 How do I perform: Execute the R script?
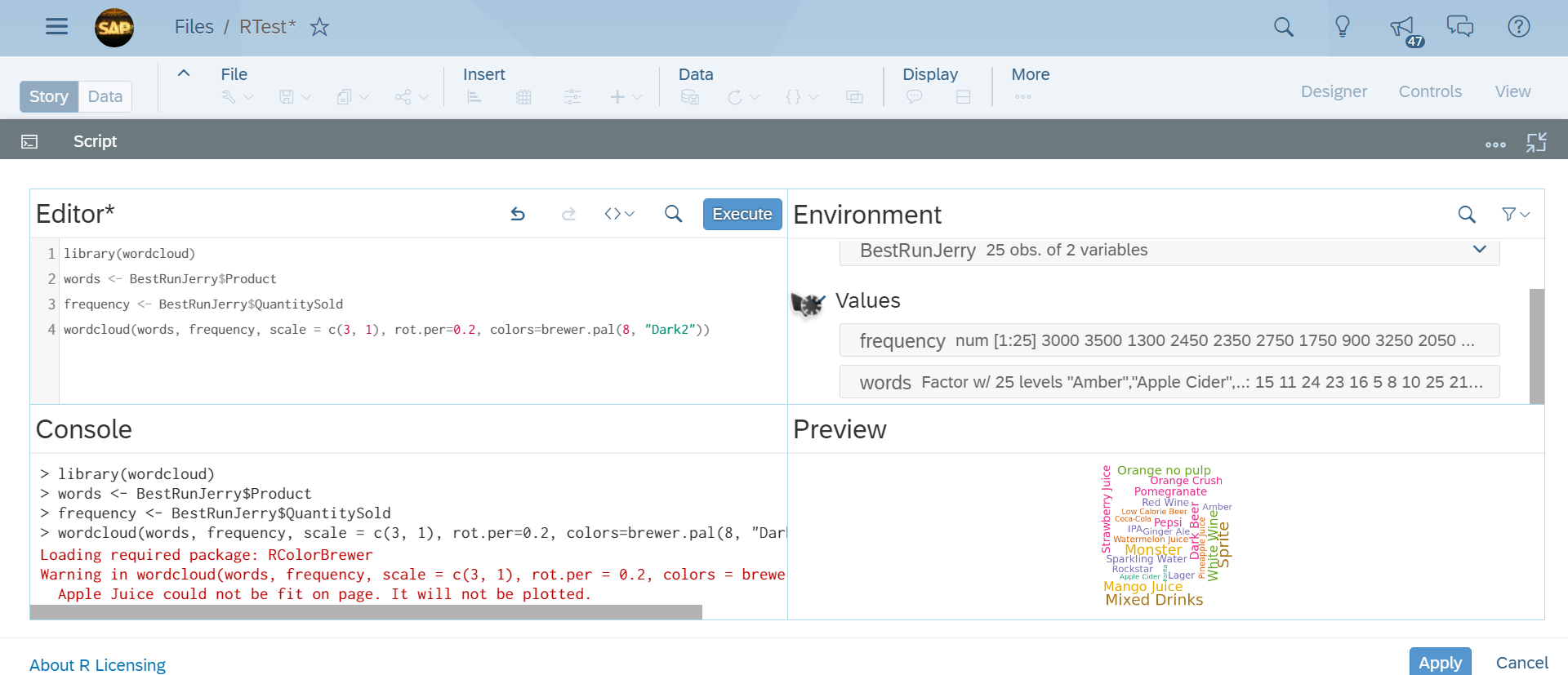point(742,214)
